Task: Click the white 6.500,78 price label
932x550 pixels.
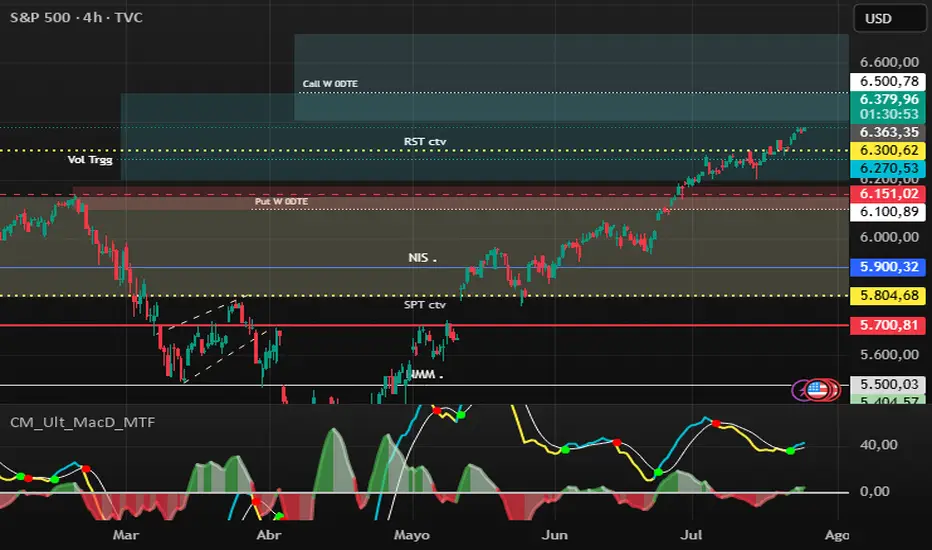Action: point(889,81)
